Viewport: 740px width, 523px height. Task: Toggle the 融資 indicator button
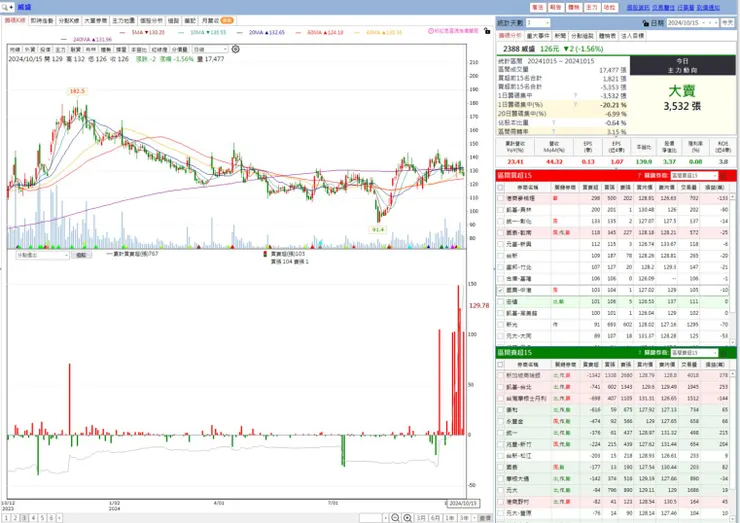pos(76,49)
